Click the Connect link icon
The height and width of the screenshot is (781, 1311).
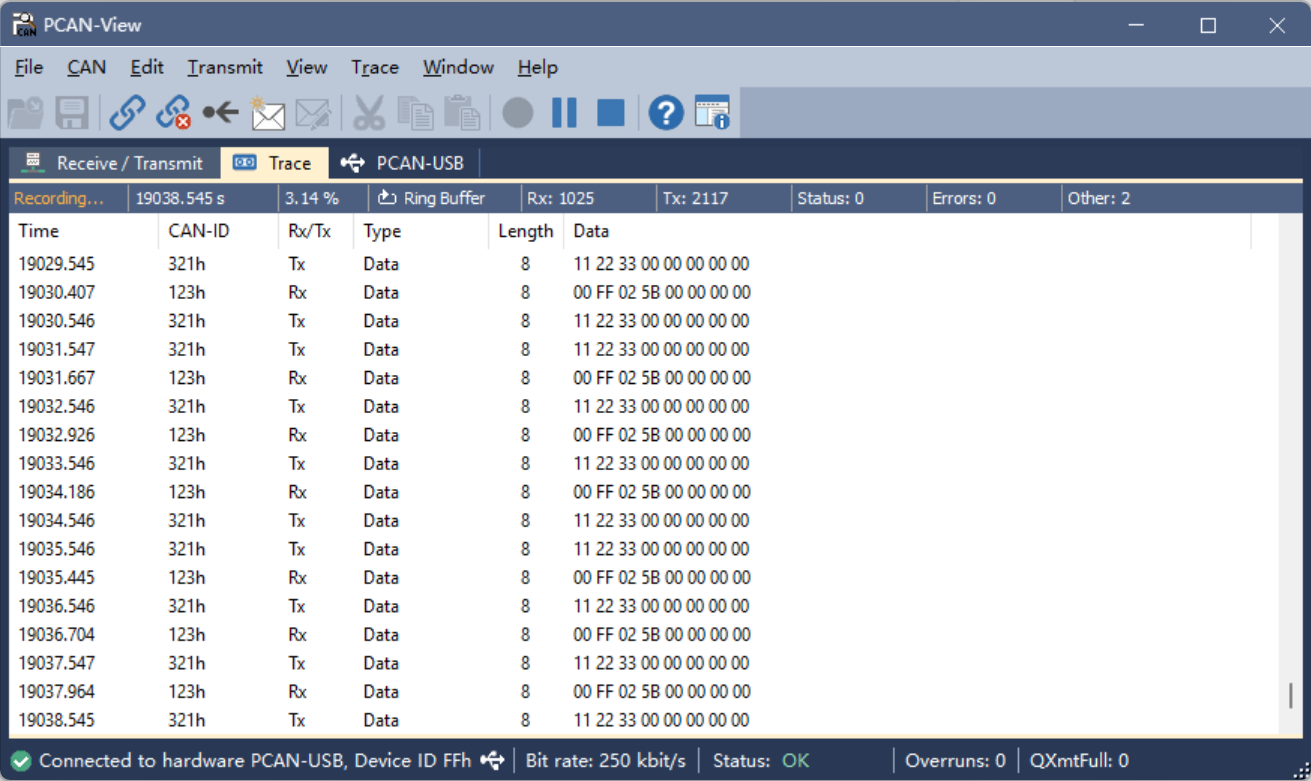127,113
